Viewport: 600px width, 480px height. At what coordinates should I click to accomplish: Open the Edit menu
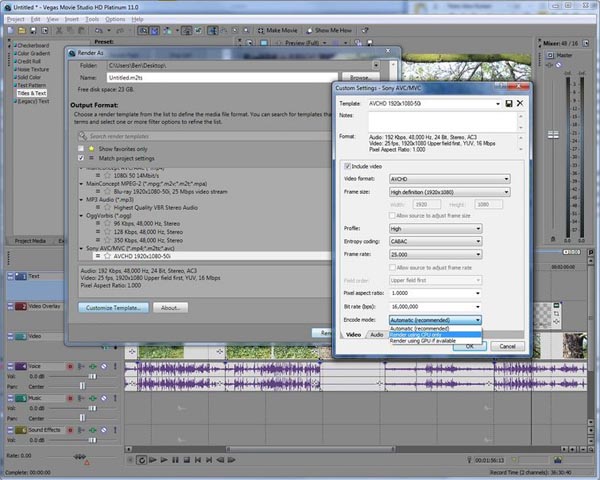[x=35, y=19]
